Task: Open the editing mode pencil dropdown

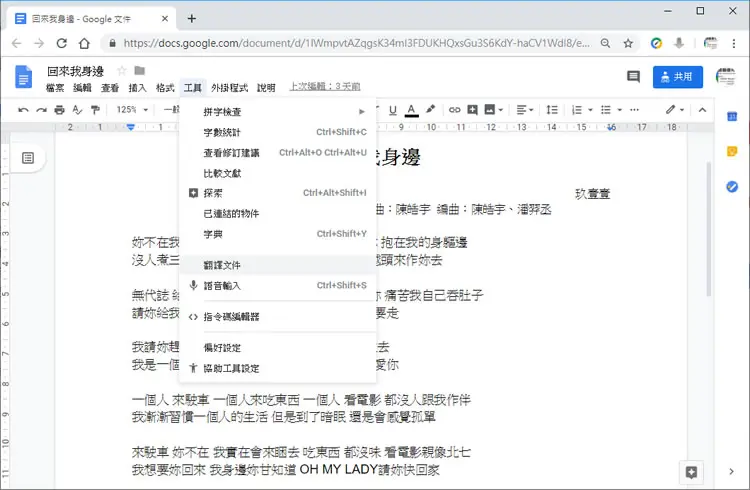Action: click(x=675, y=110)
